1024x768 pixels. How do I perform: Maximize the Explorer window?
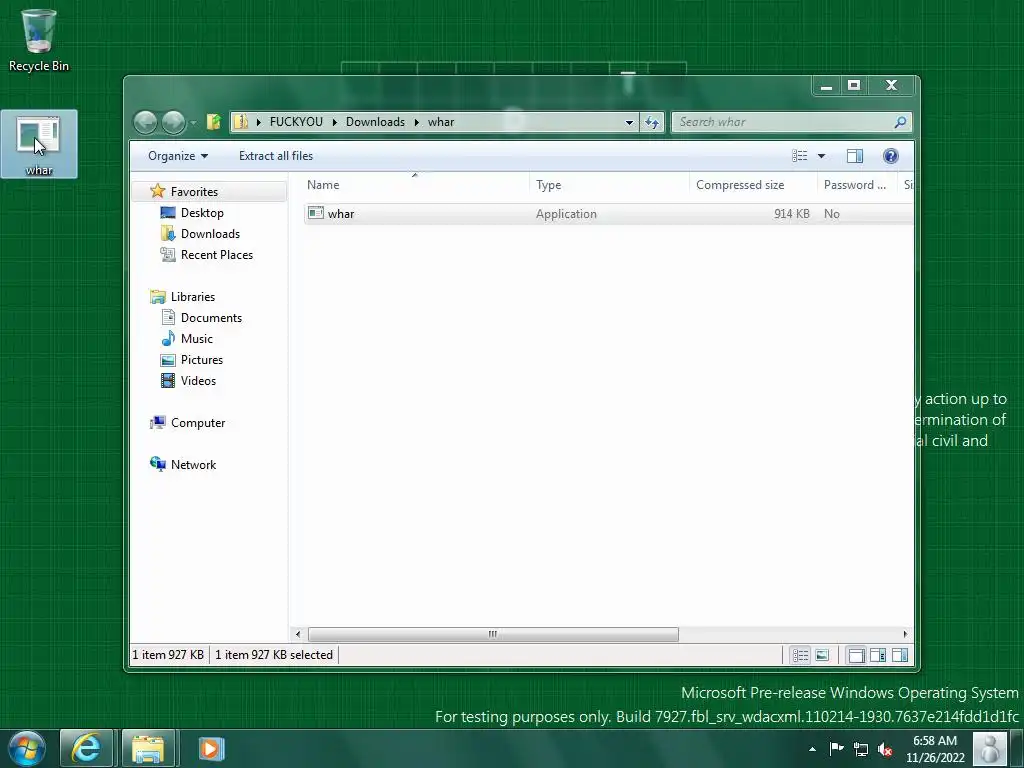pos(854,86)
